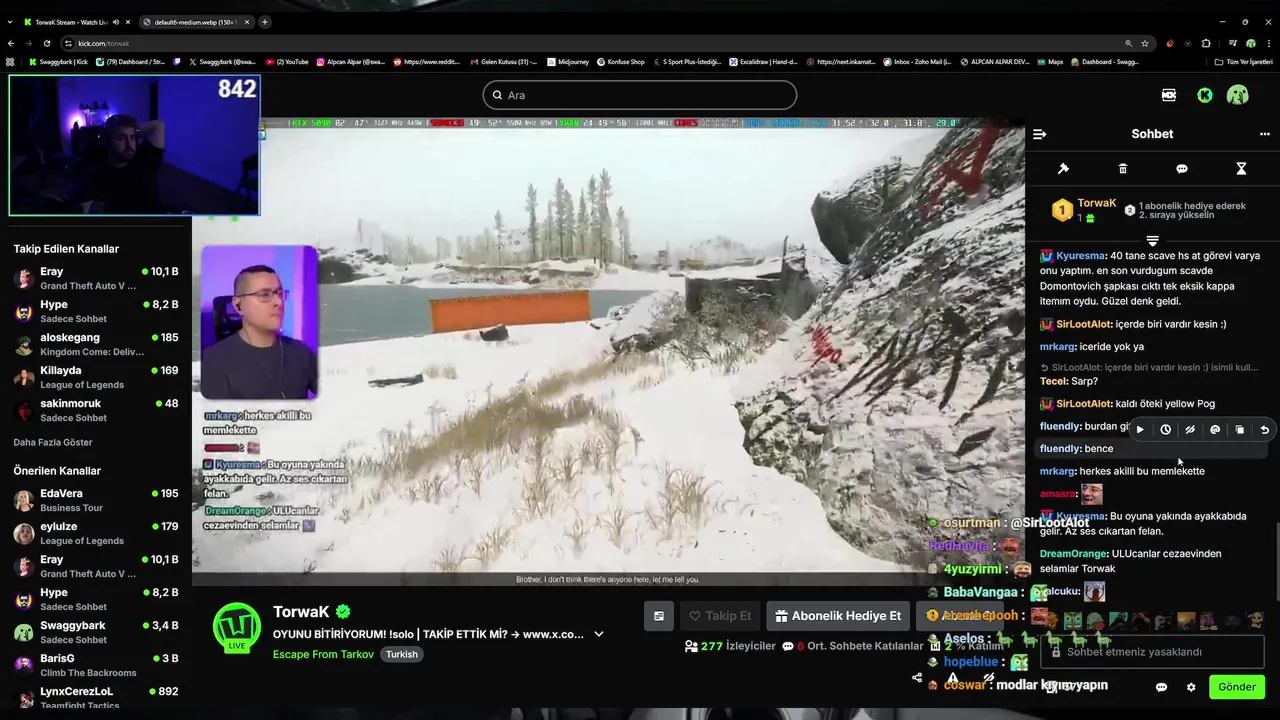Open the Swaggybark | Kick bookmark
This screenshot has height=720, width=1280.
point(58,62)
